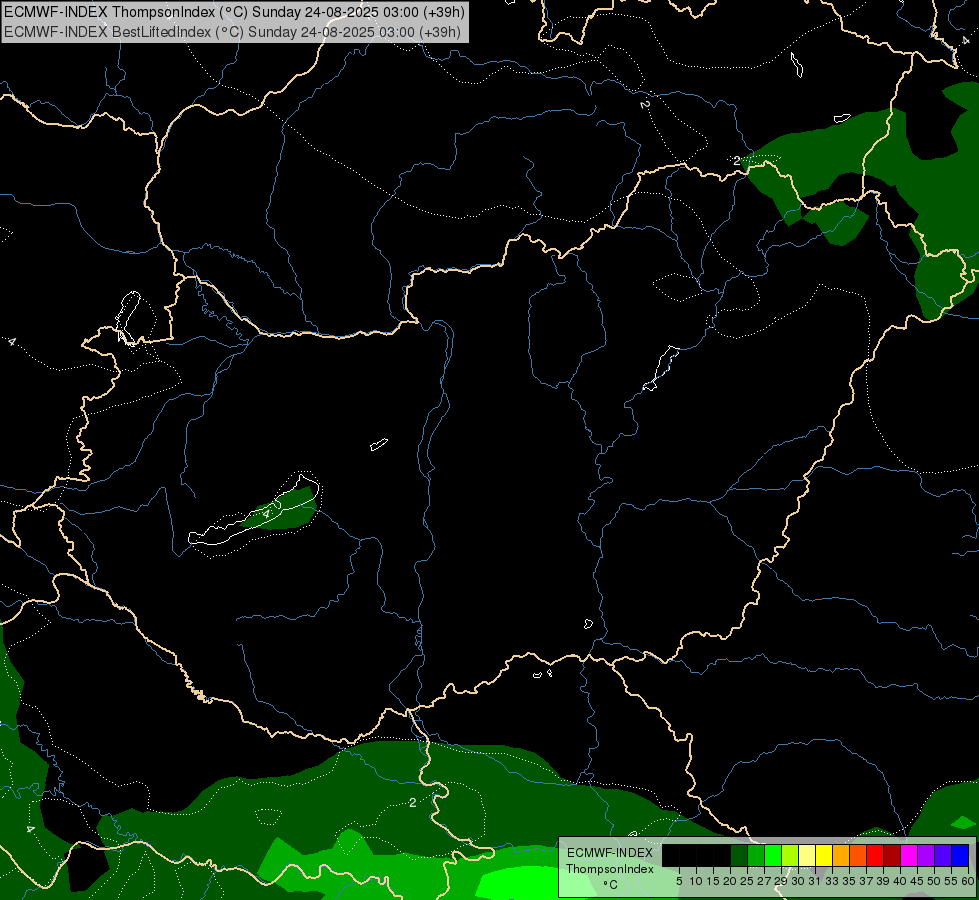Click legend scale value '31'
979x900 pixels.
point(815,881)
